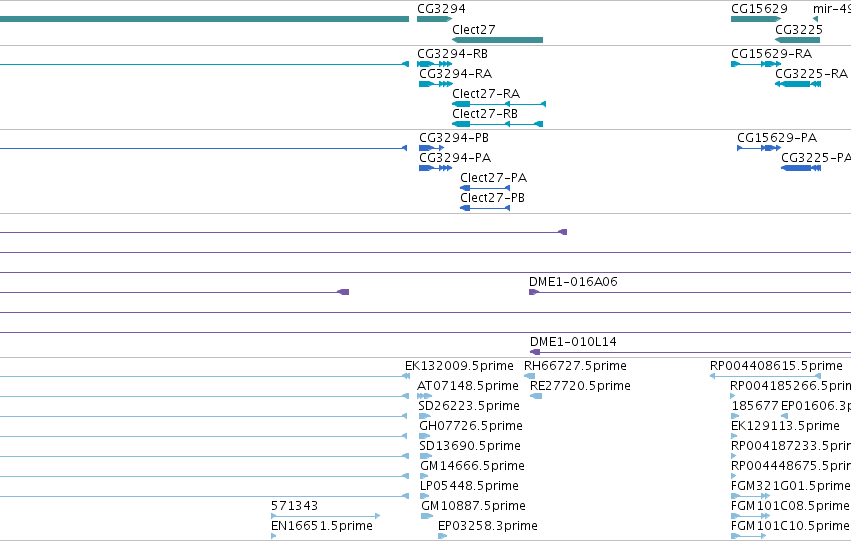This screenshot has width=851, height=541.
Task: Select the DME1-016A06 BAC feature
Action: (690, 292)
